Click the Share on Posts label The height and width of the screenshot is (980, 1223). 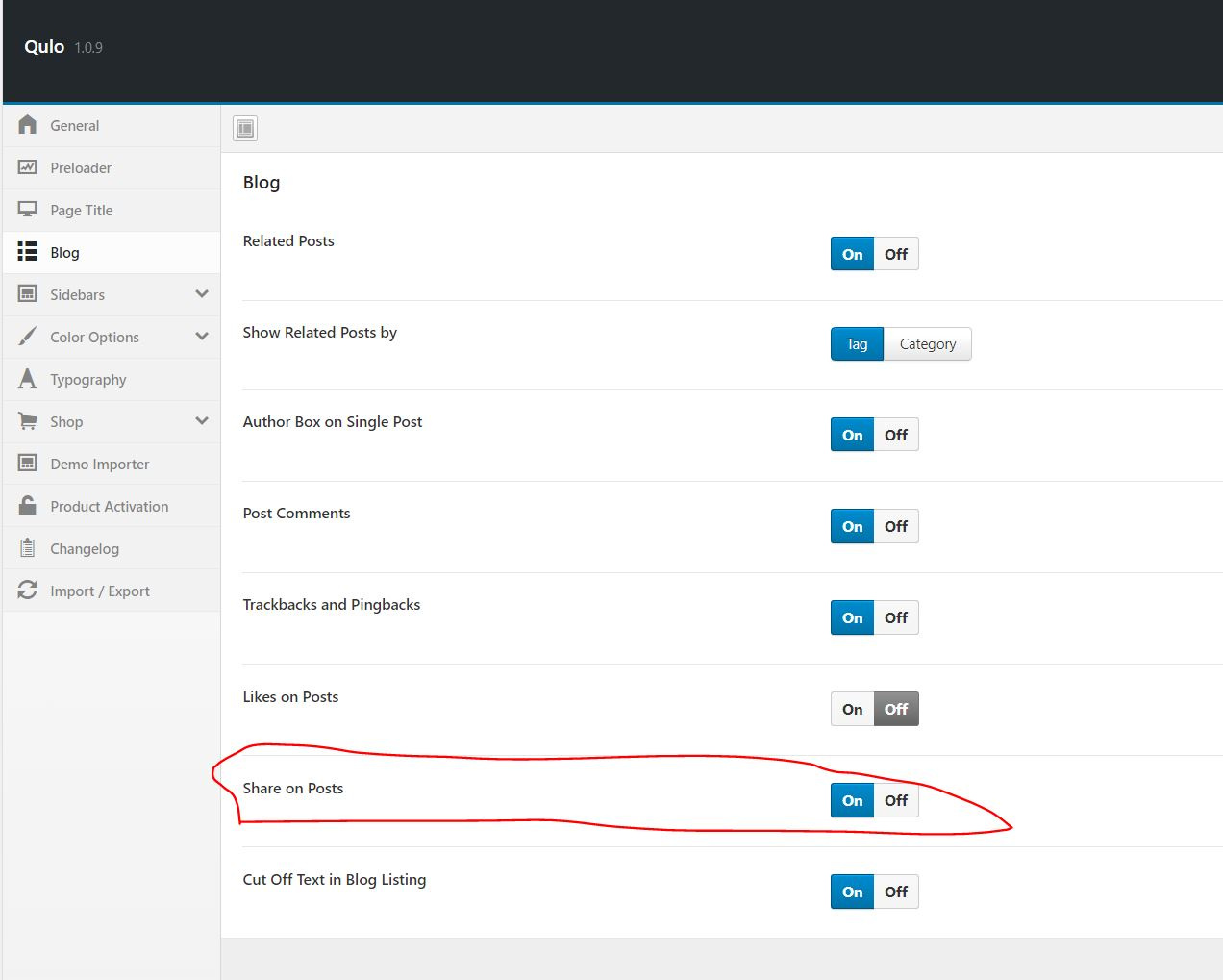292,789
